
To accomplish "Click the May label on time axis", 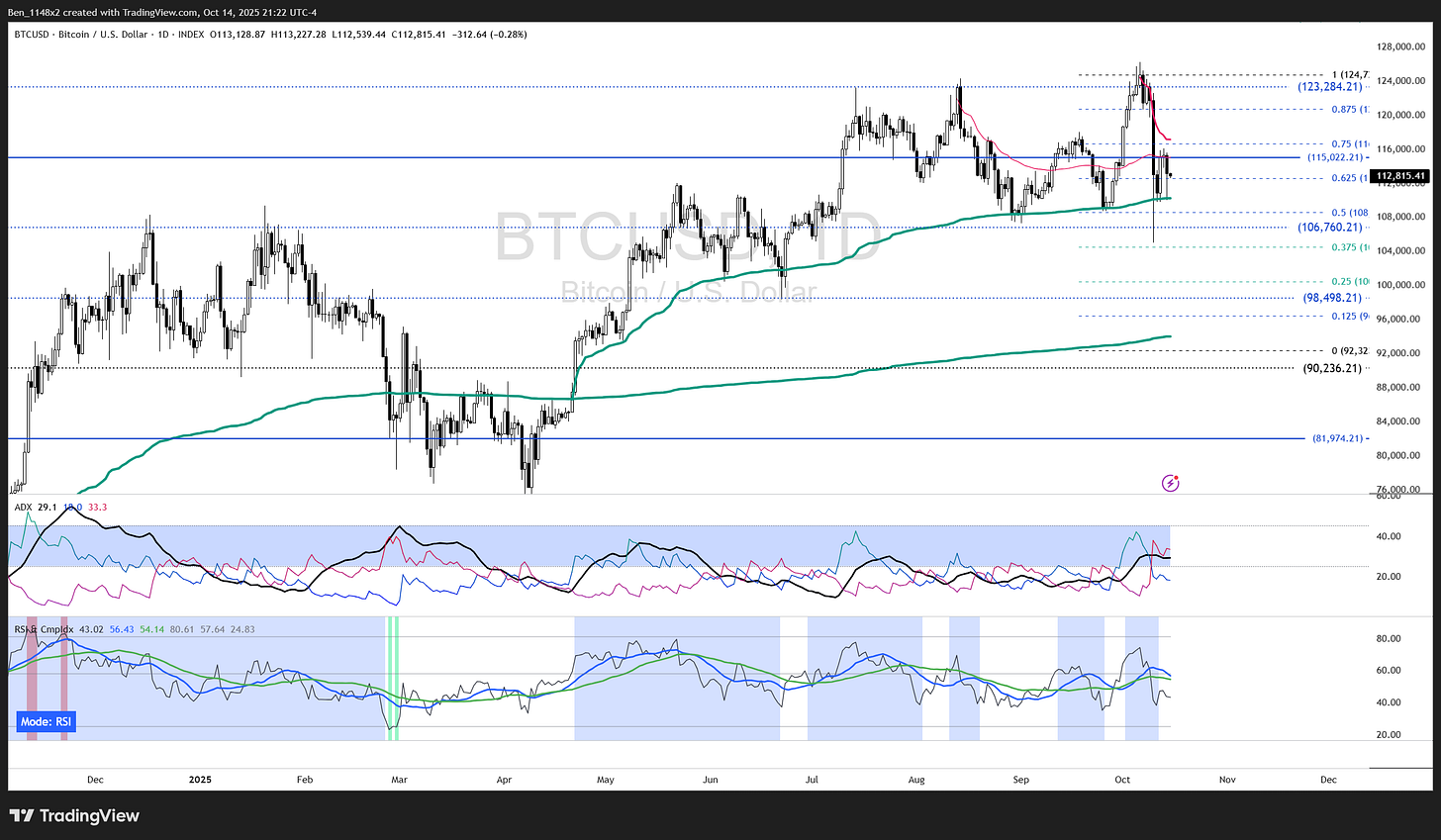I will (x=606, y=780).
